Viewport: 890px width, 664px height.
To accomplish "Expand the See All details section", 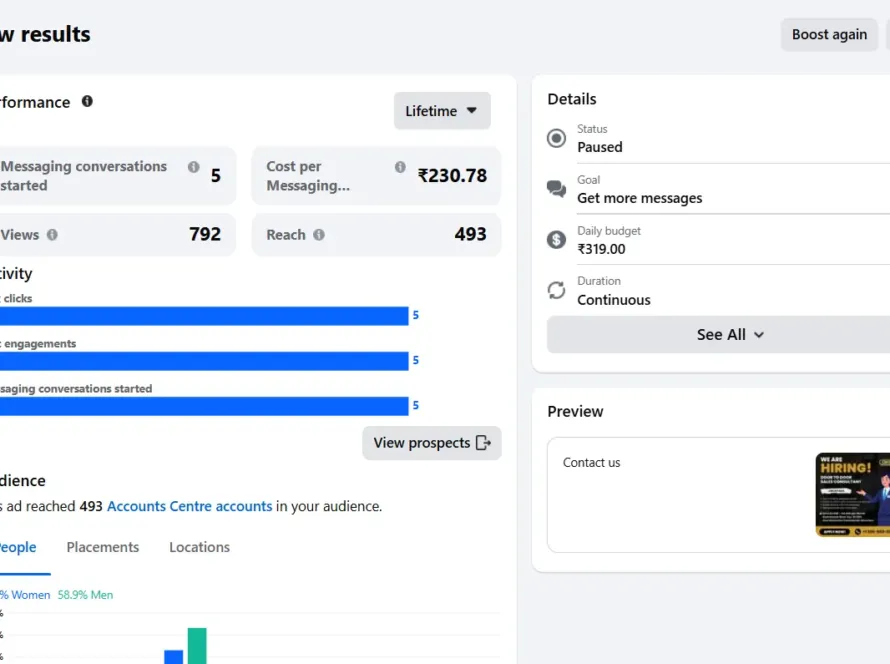I will pyautogui.click(x=730, y=335).
